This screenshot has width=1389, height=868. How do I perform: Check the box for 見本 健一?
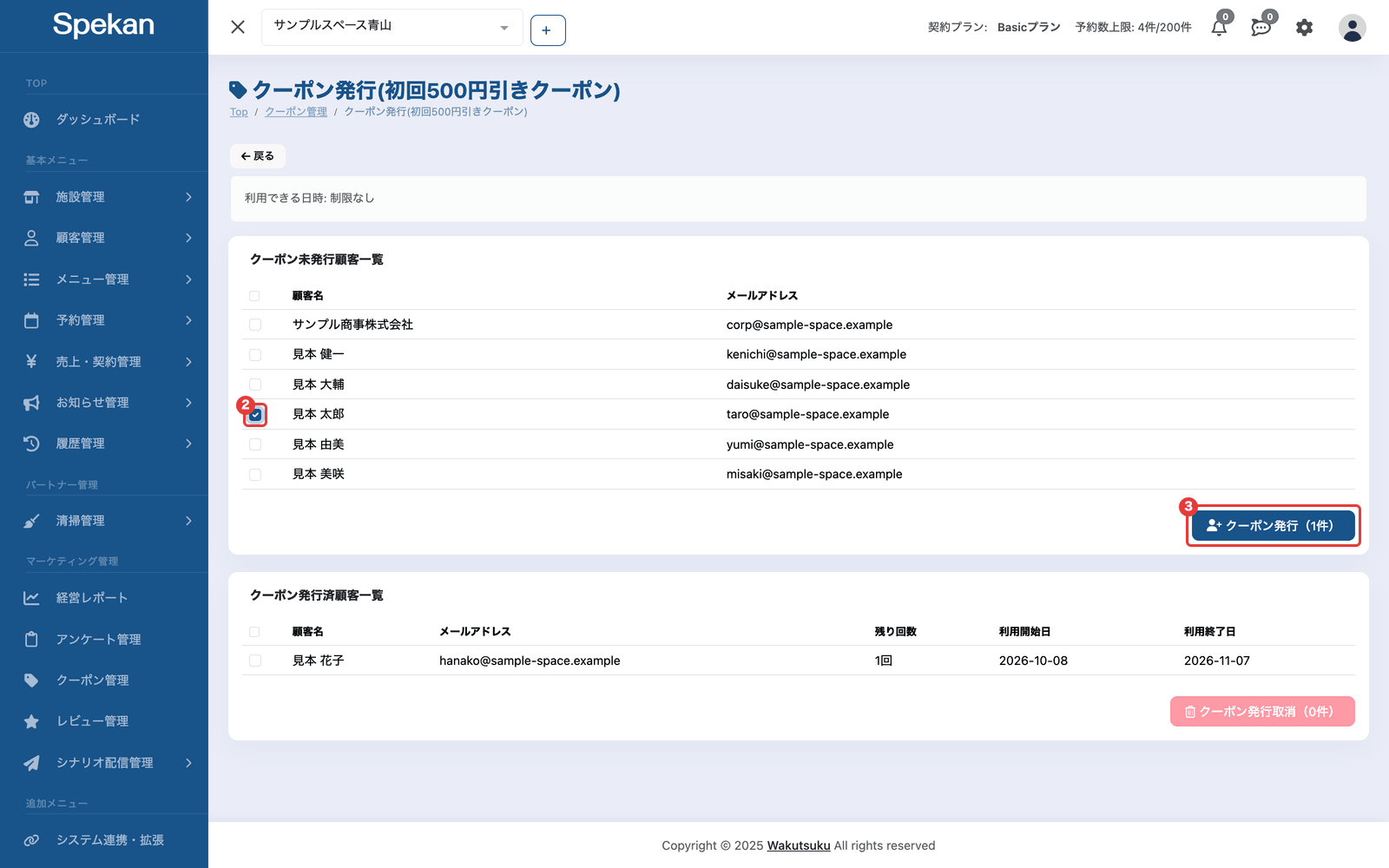pyautogui.click(x=255, y=355)
